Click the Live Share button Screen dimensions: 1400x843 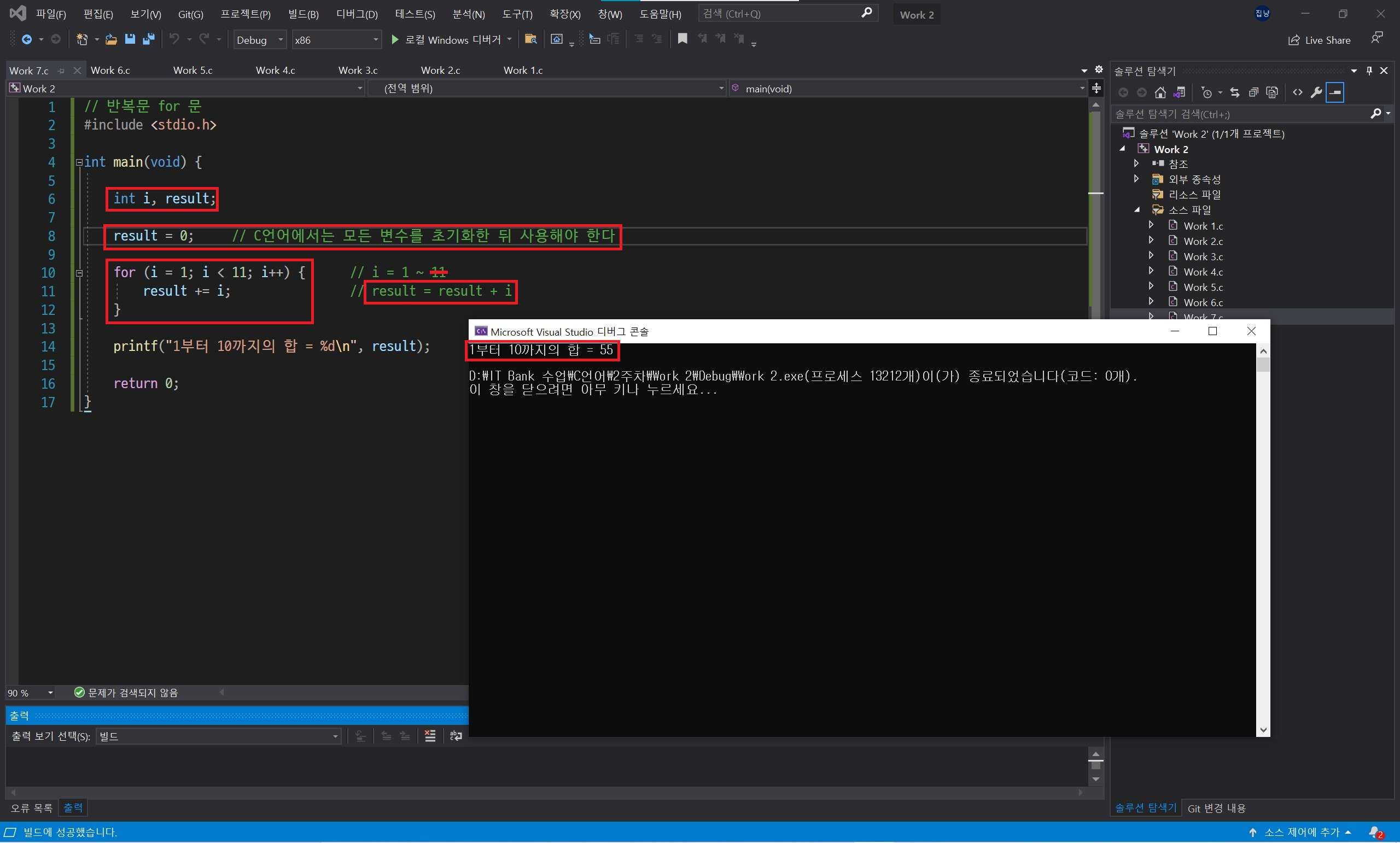(x=1319, y=40)
